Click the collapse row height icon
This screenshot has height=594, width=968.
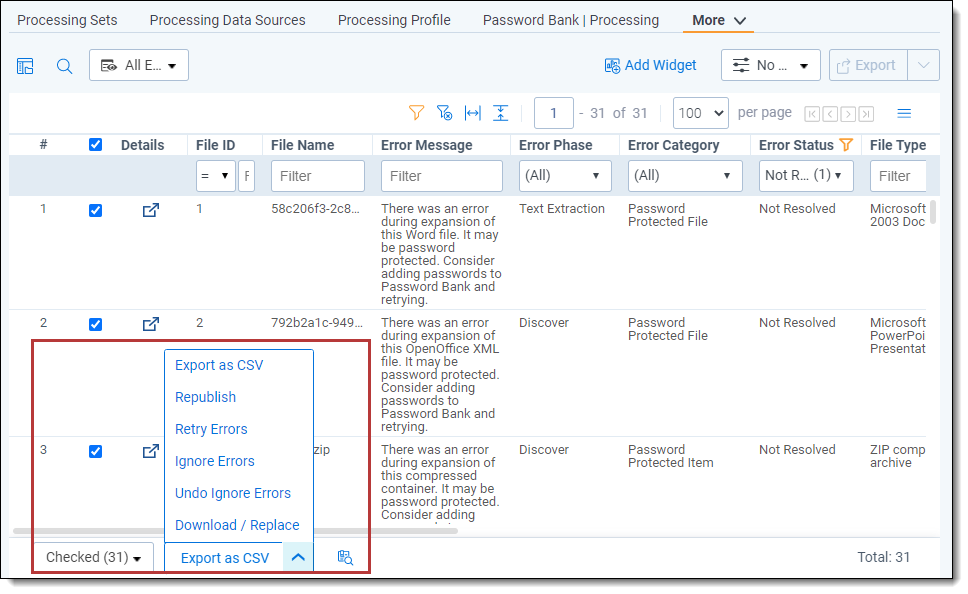(501, 113)
